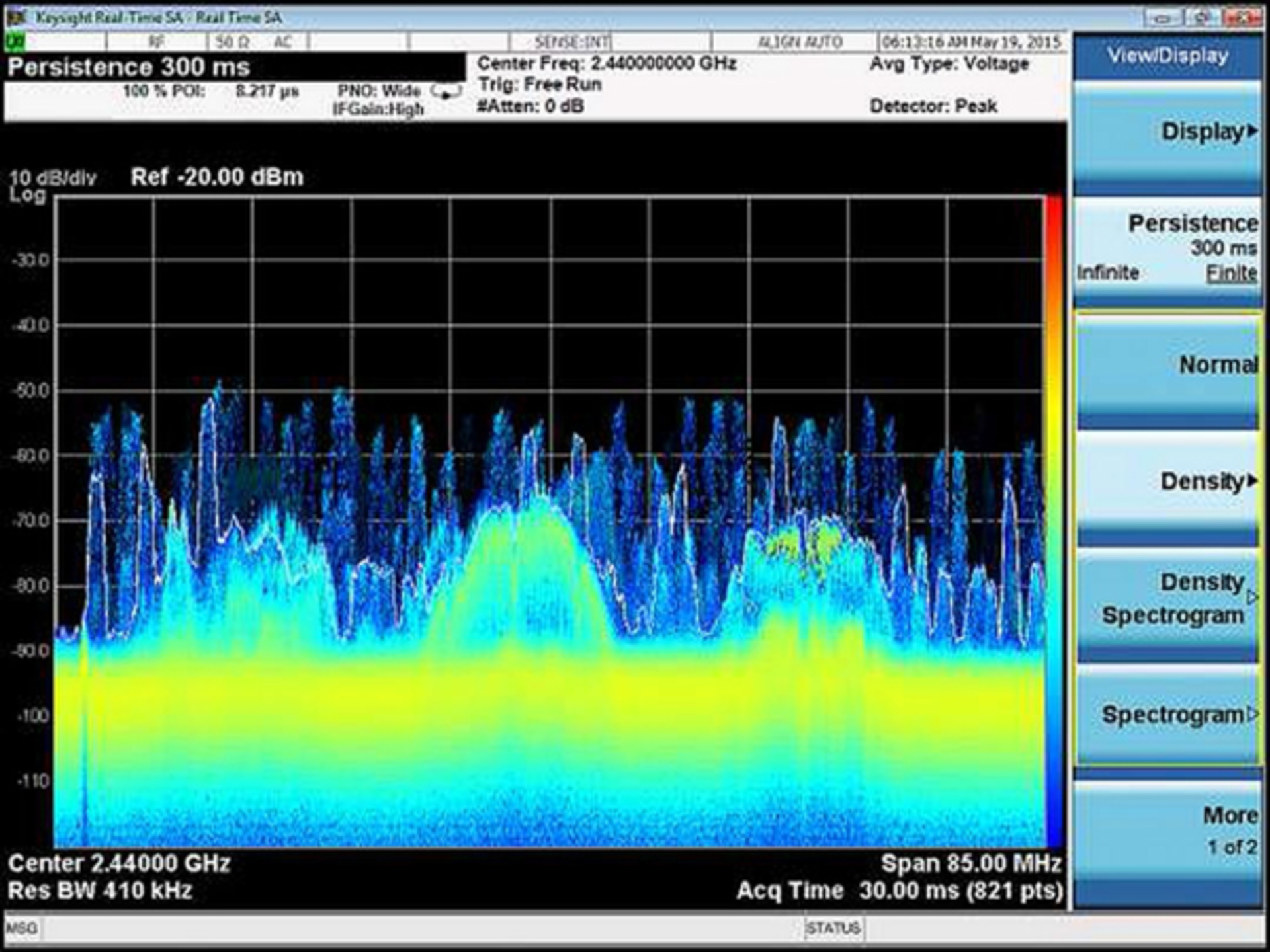
Task: Click the continuous sweep loop icon
Action: tap(445, 92)
